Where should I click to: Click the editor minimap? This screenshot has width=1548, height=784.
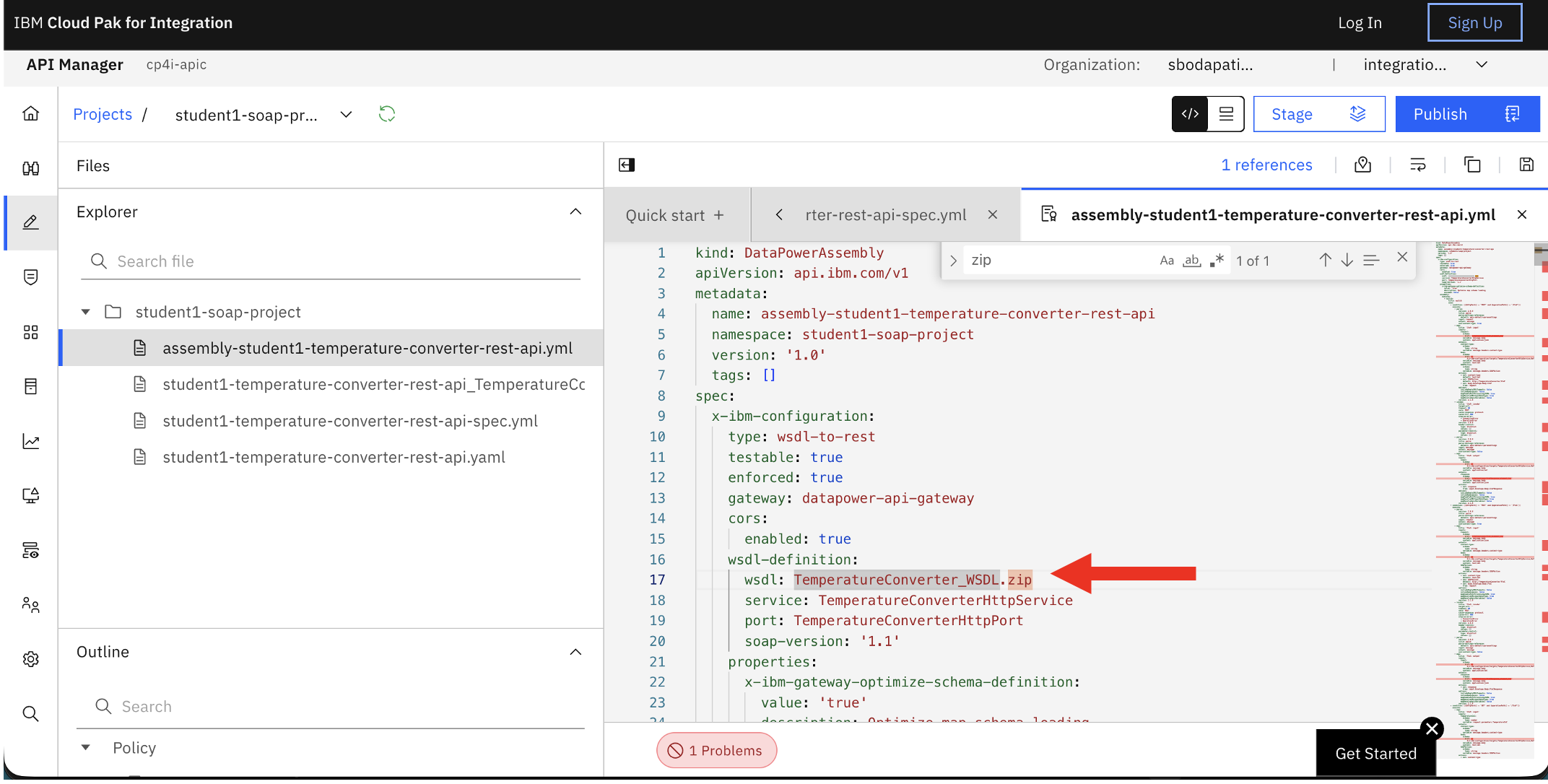pos(1484,500)
